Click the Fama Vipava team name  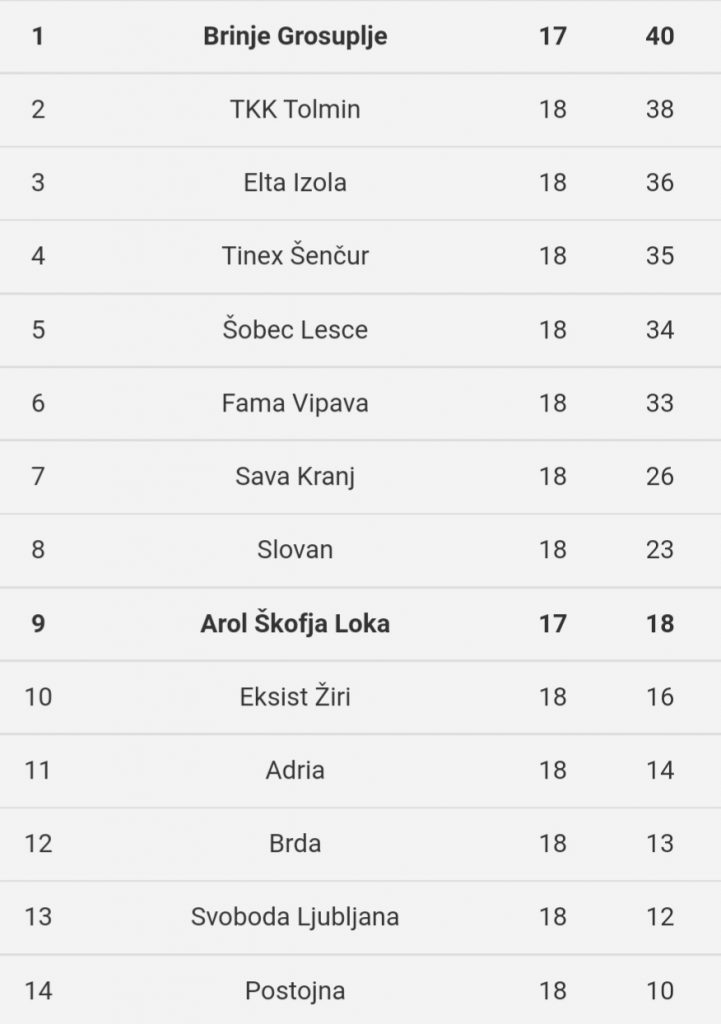pos(295,403)
